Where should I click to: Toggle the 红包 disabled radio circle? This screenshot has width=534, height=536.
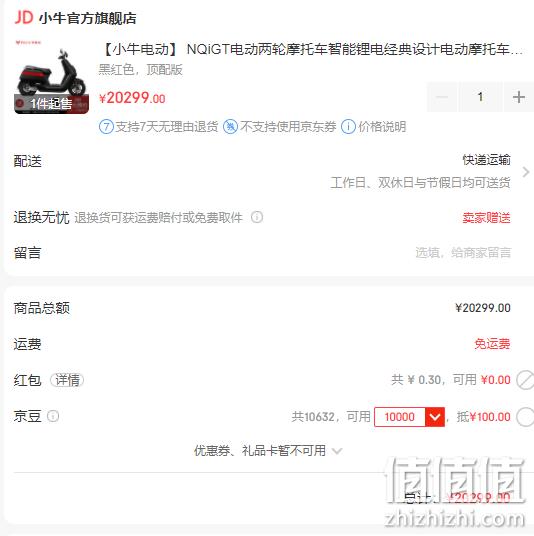coord(525,380)
